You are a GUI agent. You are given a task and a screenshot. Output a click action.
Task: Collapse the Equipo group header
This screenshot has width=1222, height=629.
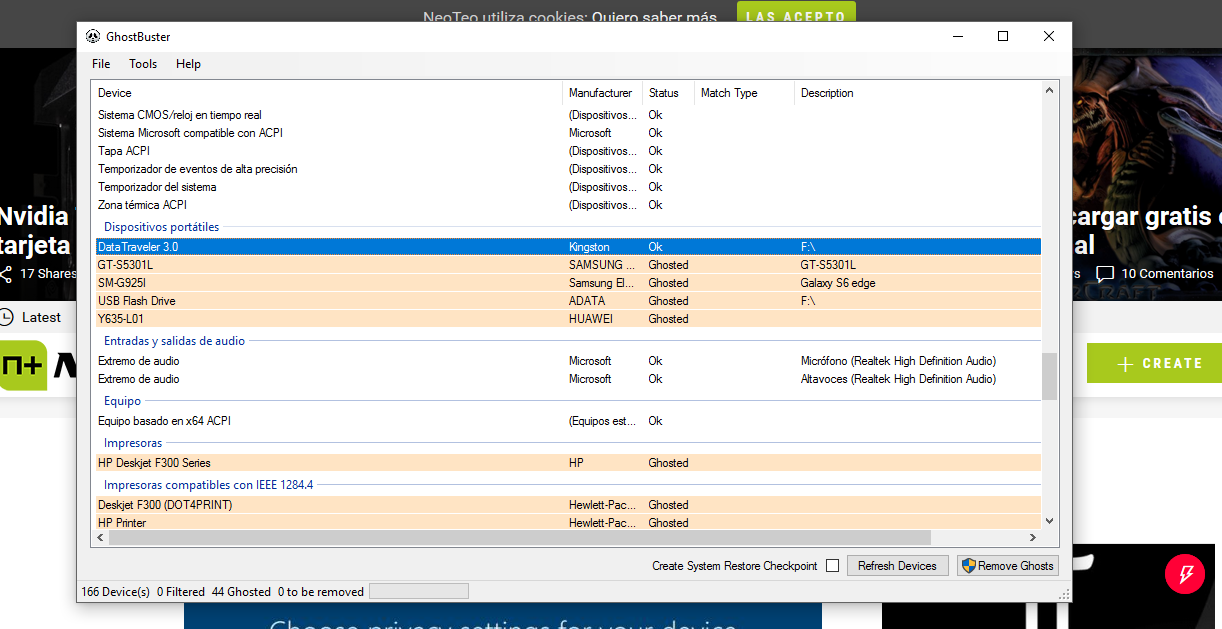[122, 401]
